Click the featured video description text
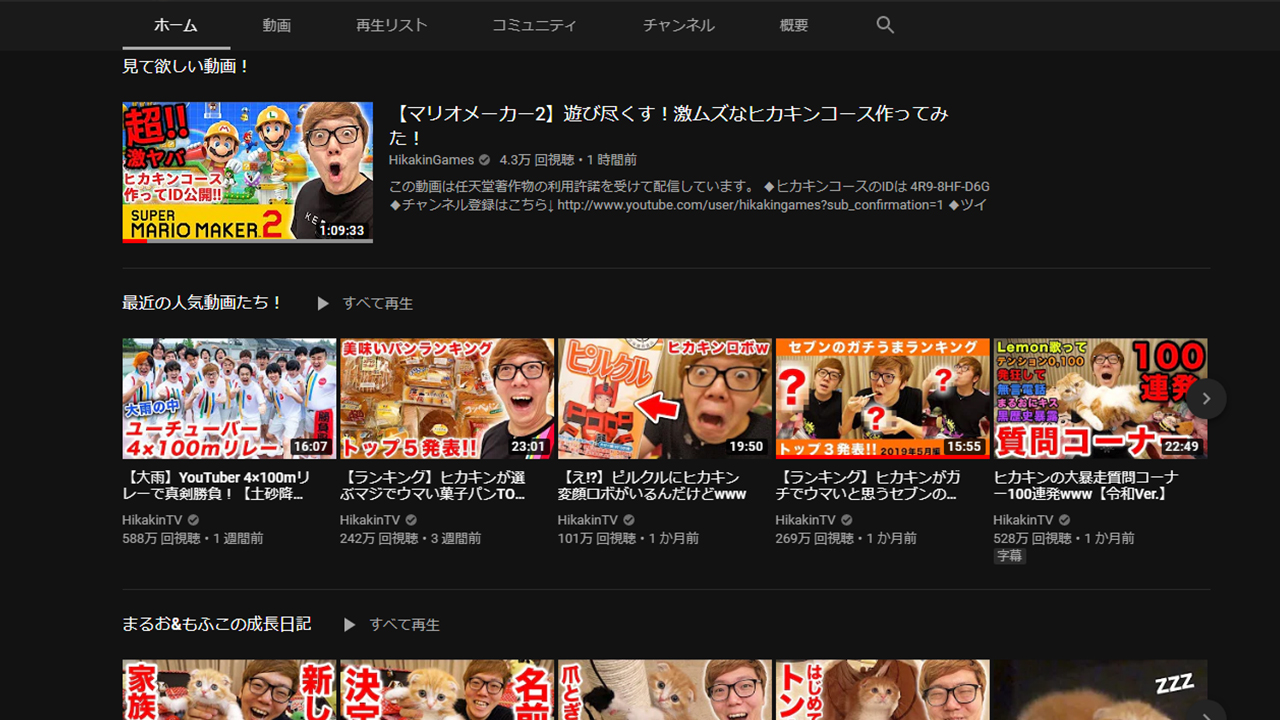 pyautogui.click(x=689, y=195)
